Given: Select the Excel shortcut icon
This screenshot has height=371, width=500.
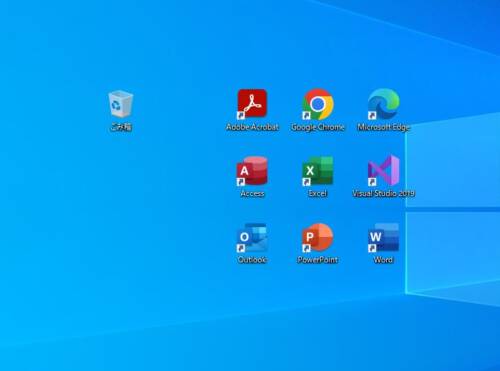Looking at the screenshot, I should 318,171.
